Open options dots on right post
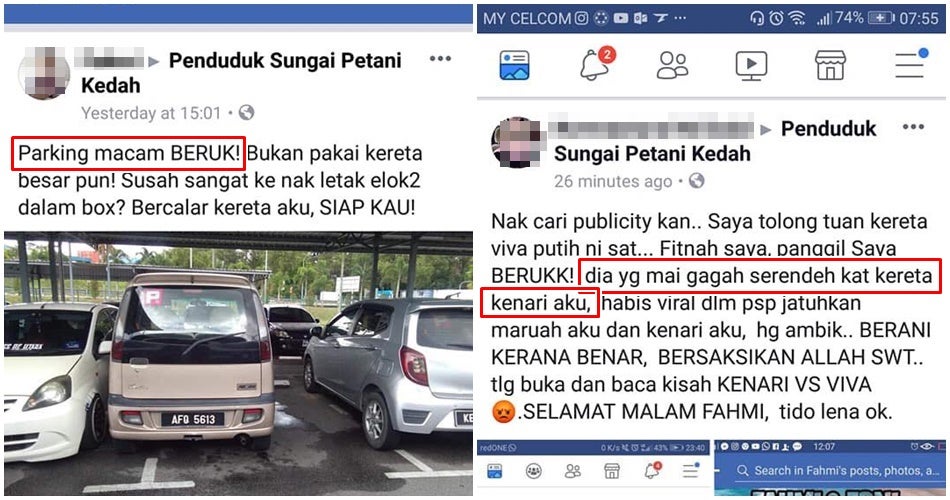 point(913,127)
